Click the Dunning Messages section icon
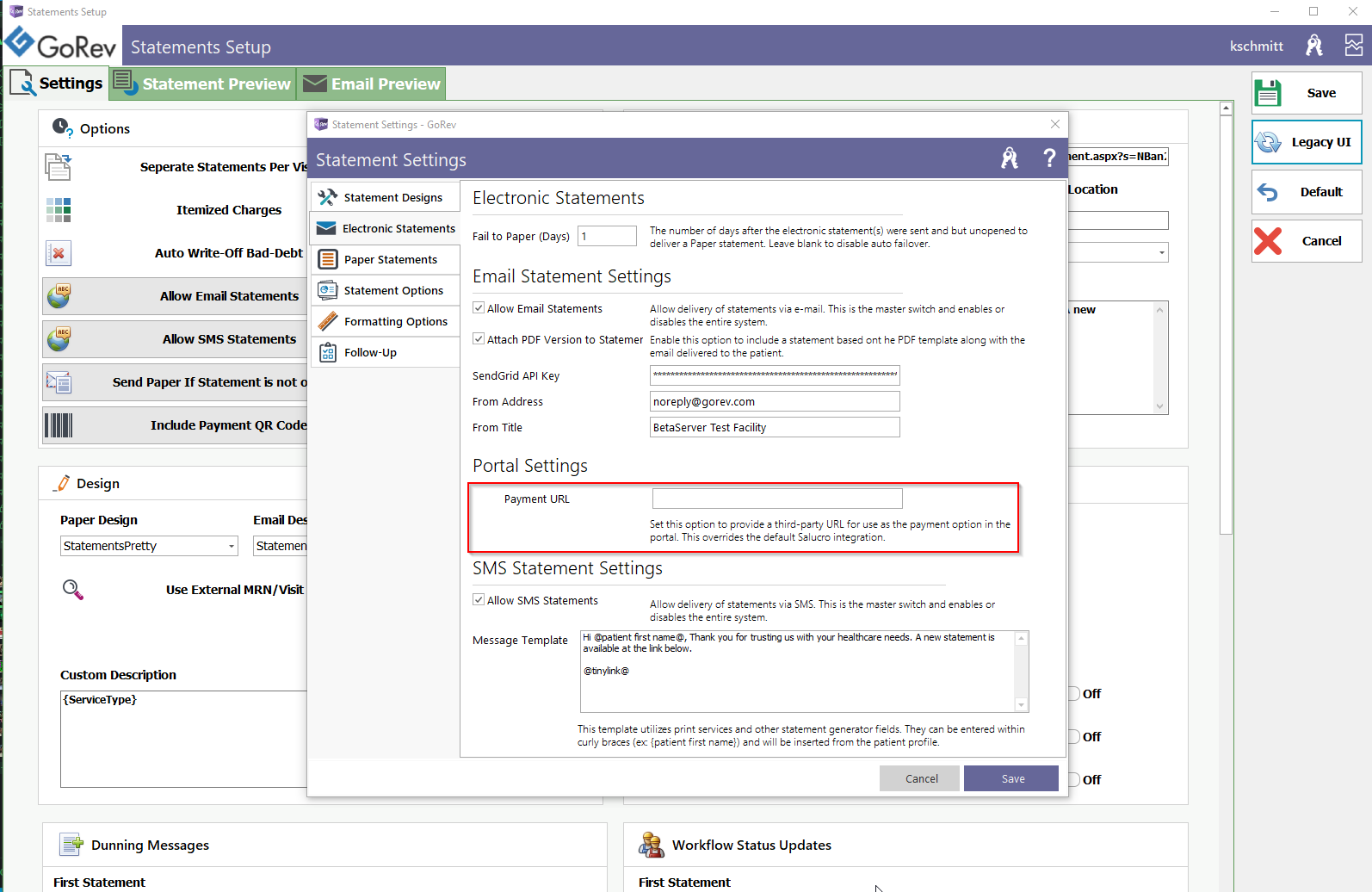Screen dimensions: 1372x892 pos(71,845)
